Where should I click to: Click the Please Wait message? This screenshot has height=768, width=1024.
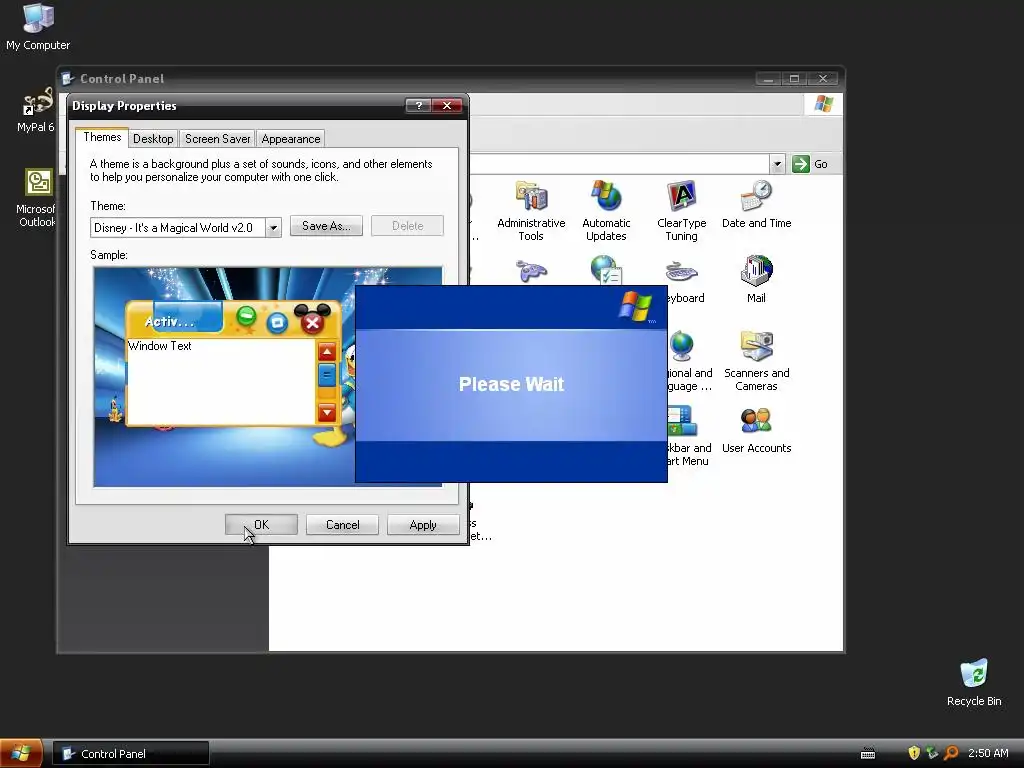click(x=511, y=384)
